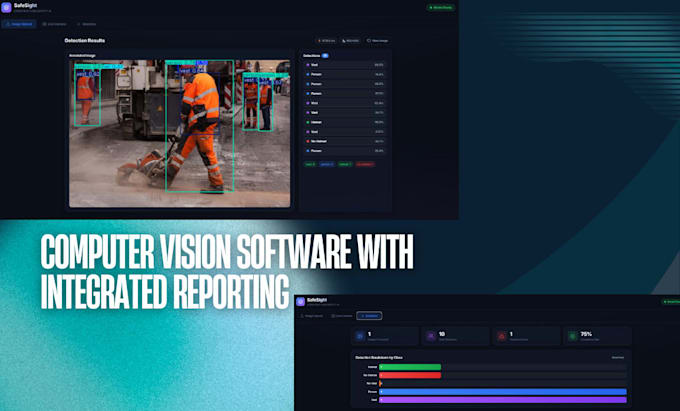This screenshot has width=680, height=411.
Task: Click the red no-helmet tag below the detections list
Action: pos(365,164)
